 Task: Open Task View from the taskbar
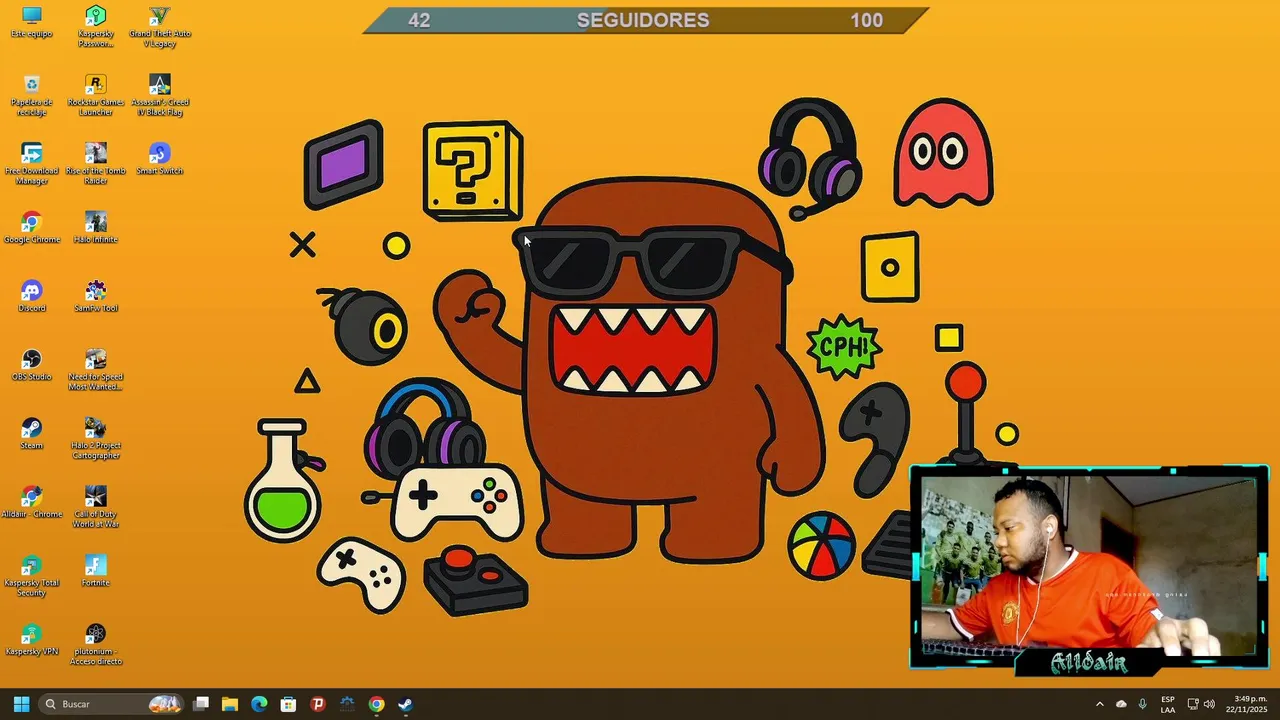click(201, 704)
